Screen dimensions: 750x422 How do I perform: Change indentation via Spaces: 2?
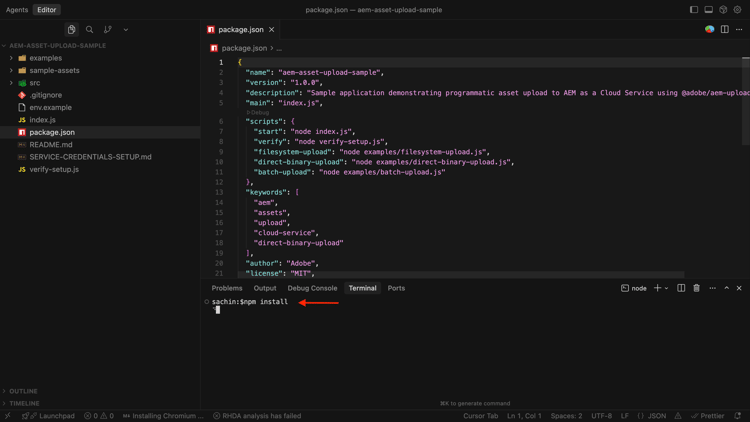(566, 416)
